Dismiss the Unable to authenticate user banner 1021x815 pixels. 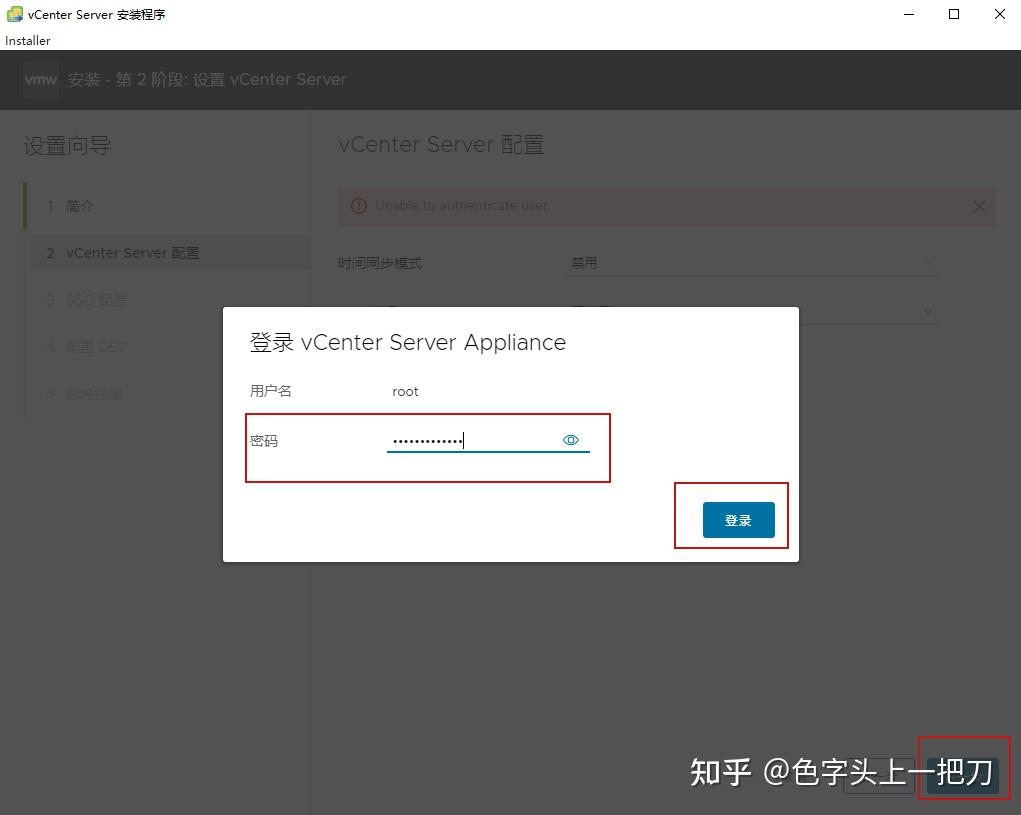[978, 206]
